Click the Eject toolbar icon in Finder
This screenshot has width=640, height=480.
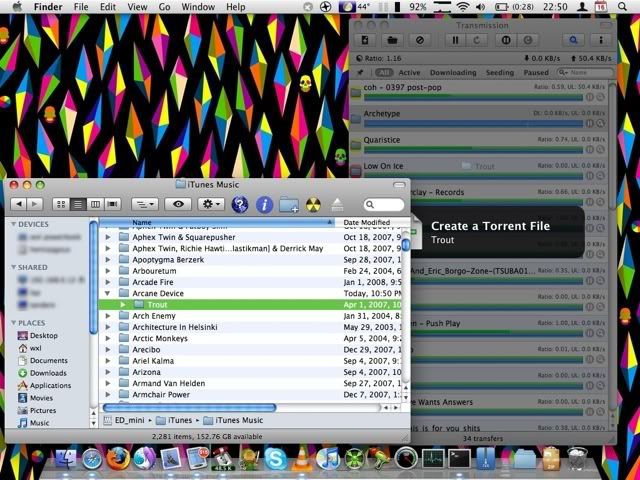tap(337, 204)
